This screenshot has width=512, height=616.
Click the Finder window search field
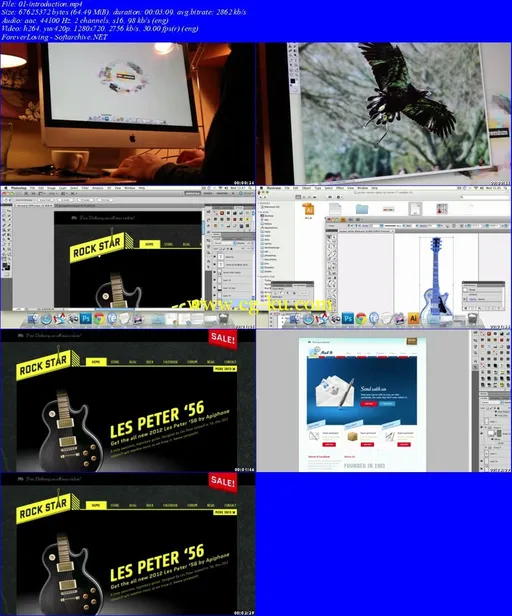coord(484,197)
